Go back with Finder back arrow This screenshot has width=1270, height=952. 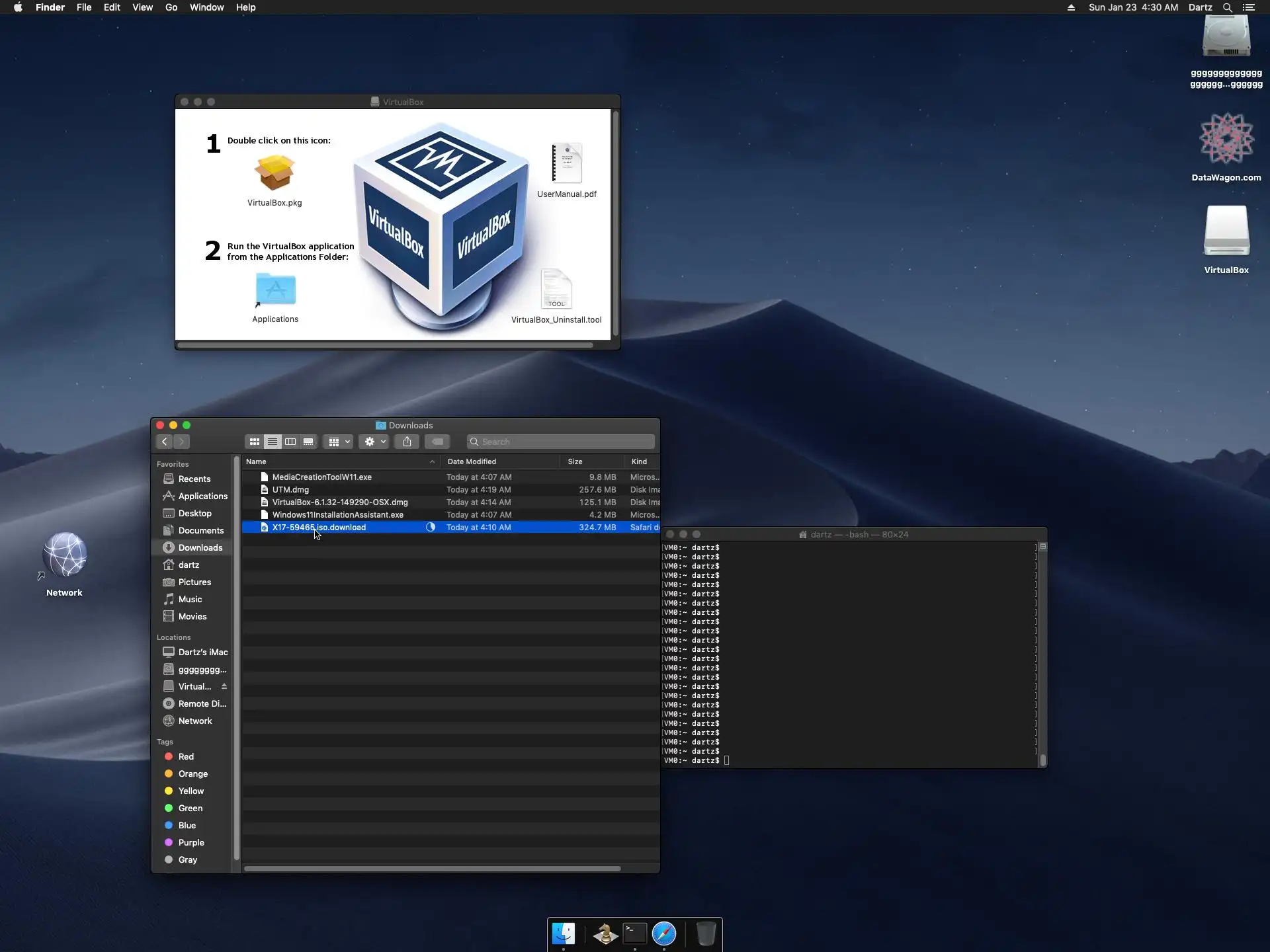(165, 442)
